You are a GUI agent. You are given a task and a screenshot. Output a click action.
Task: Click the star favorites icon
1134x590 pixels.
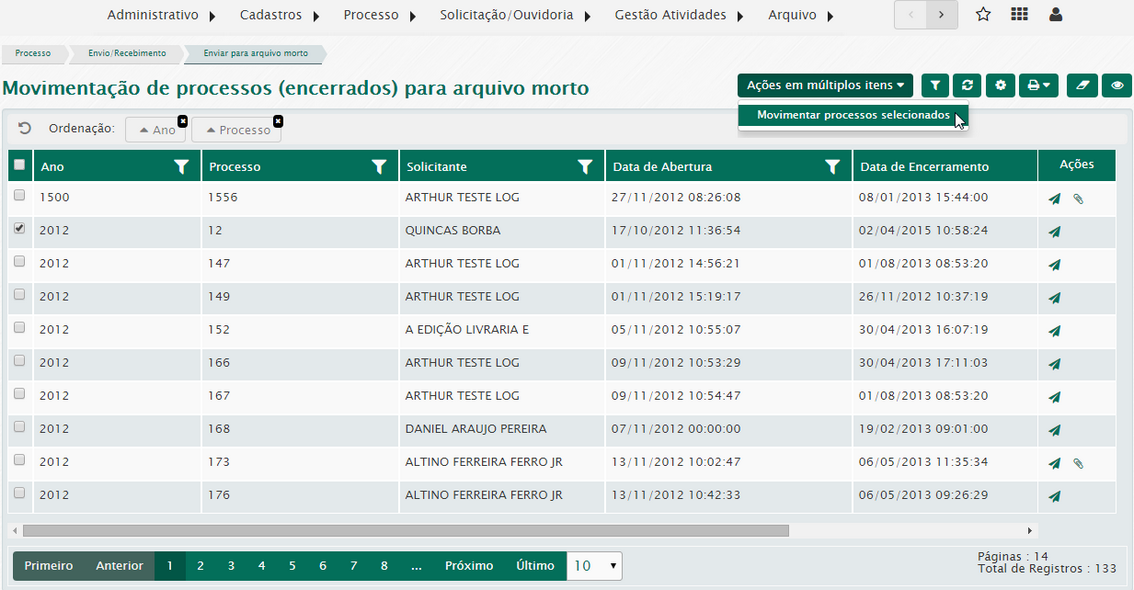click(x=983, y=15)
